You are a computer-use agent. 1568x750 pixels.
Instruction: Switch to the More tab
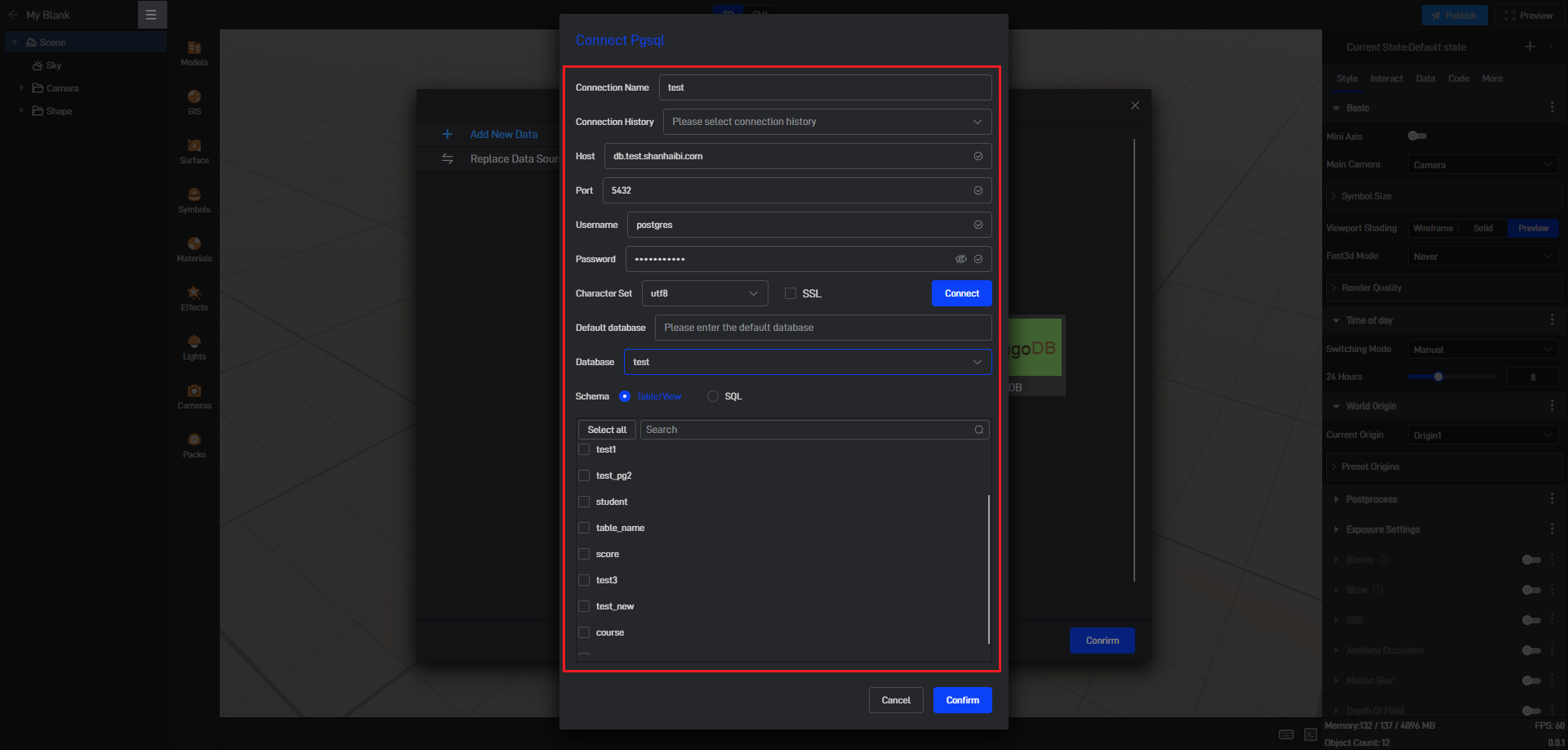[1492, 78]
